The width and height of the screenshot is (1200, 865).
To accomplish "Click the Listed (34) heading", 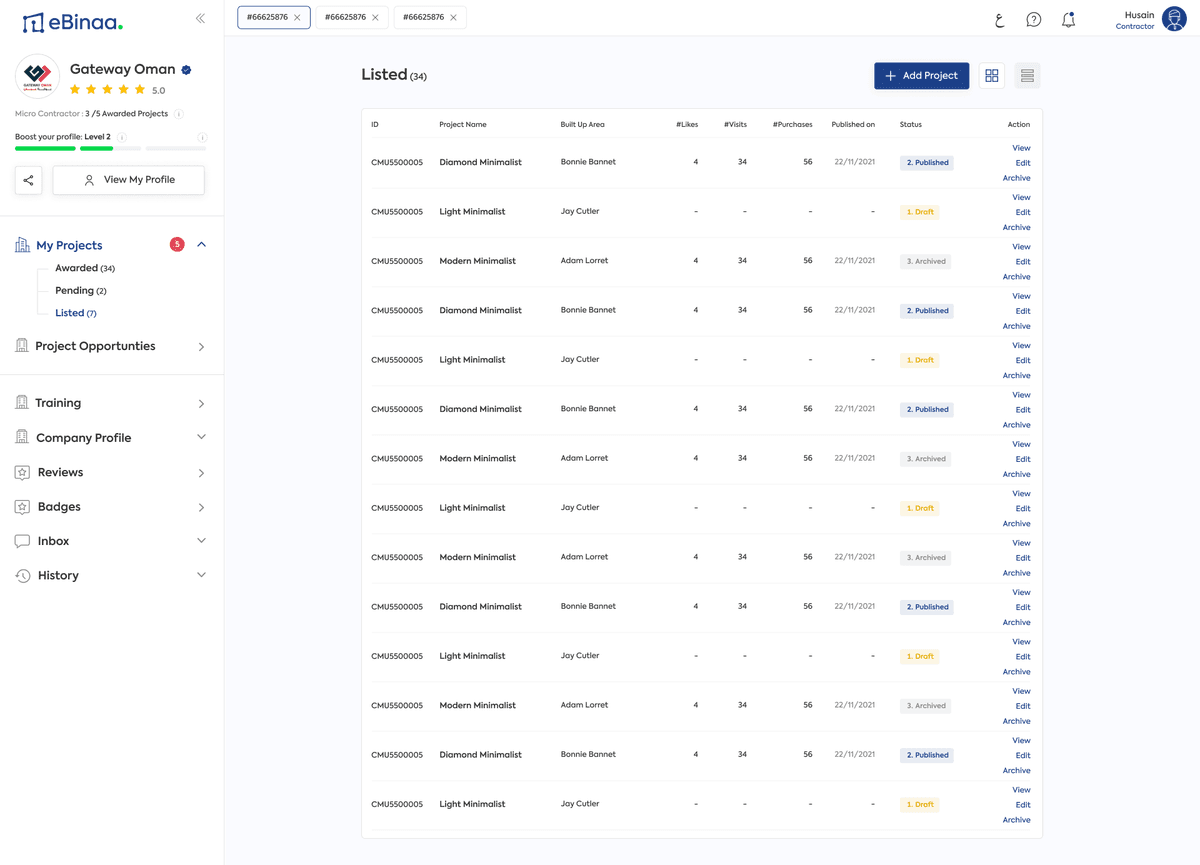I will (394, 75).
